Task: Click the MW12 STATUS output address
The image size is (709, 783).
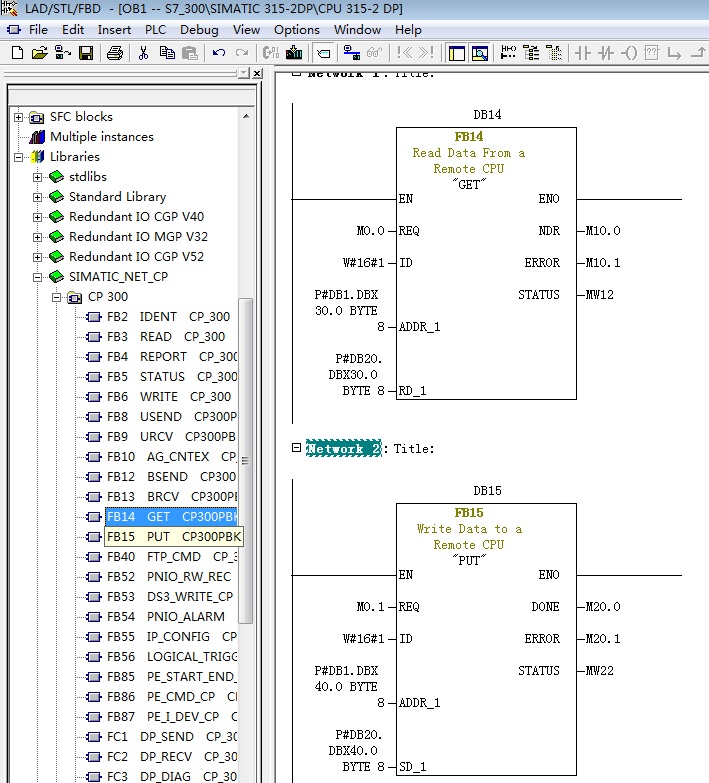Action: [602, 295]
